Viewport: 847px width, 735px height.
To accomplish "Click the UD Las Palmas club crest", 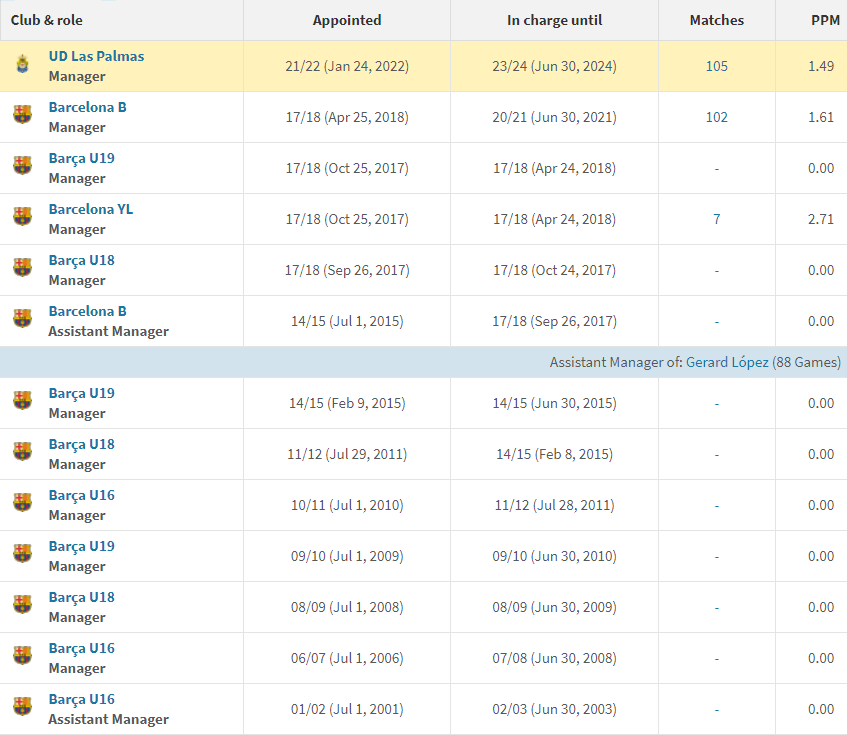I will pos(22,66).
